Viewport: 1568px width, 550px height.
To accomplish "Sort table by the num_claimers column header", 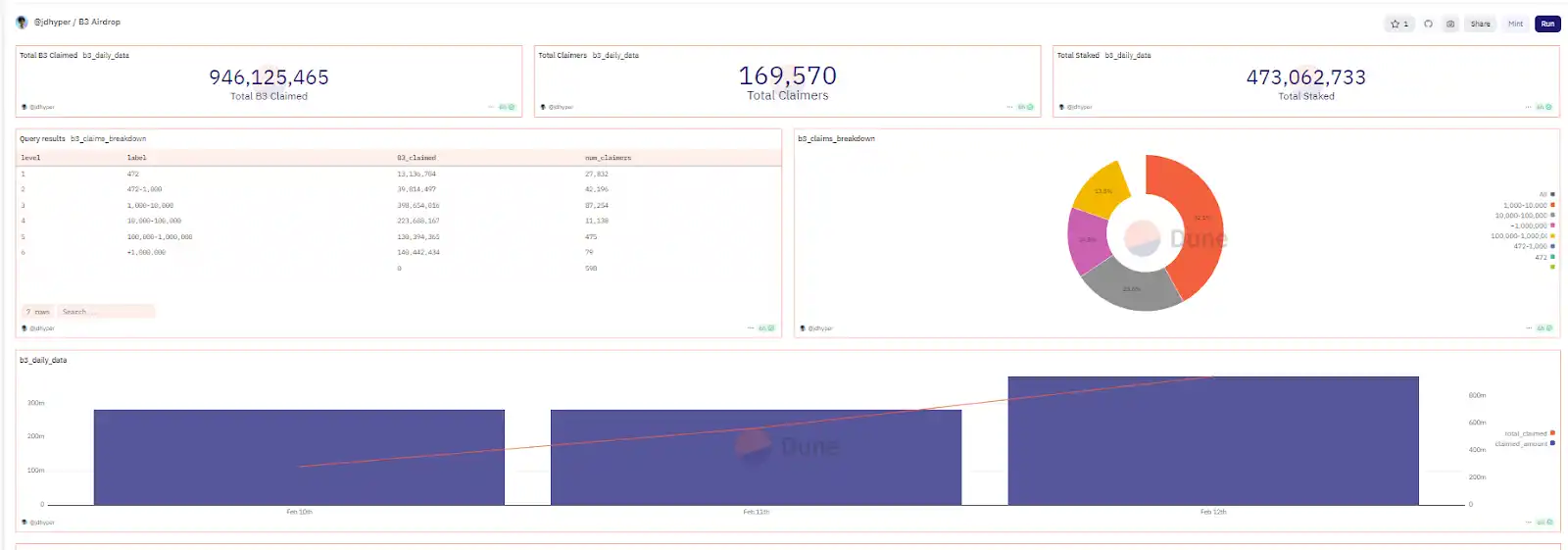I will pos(608,158).
